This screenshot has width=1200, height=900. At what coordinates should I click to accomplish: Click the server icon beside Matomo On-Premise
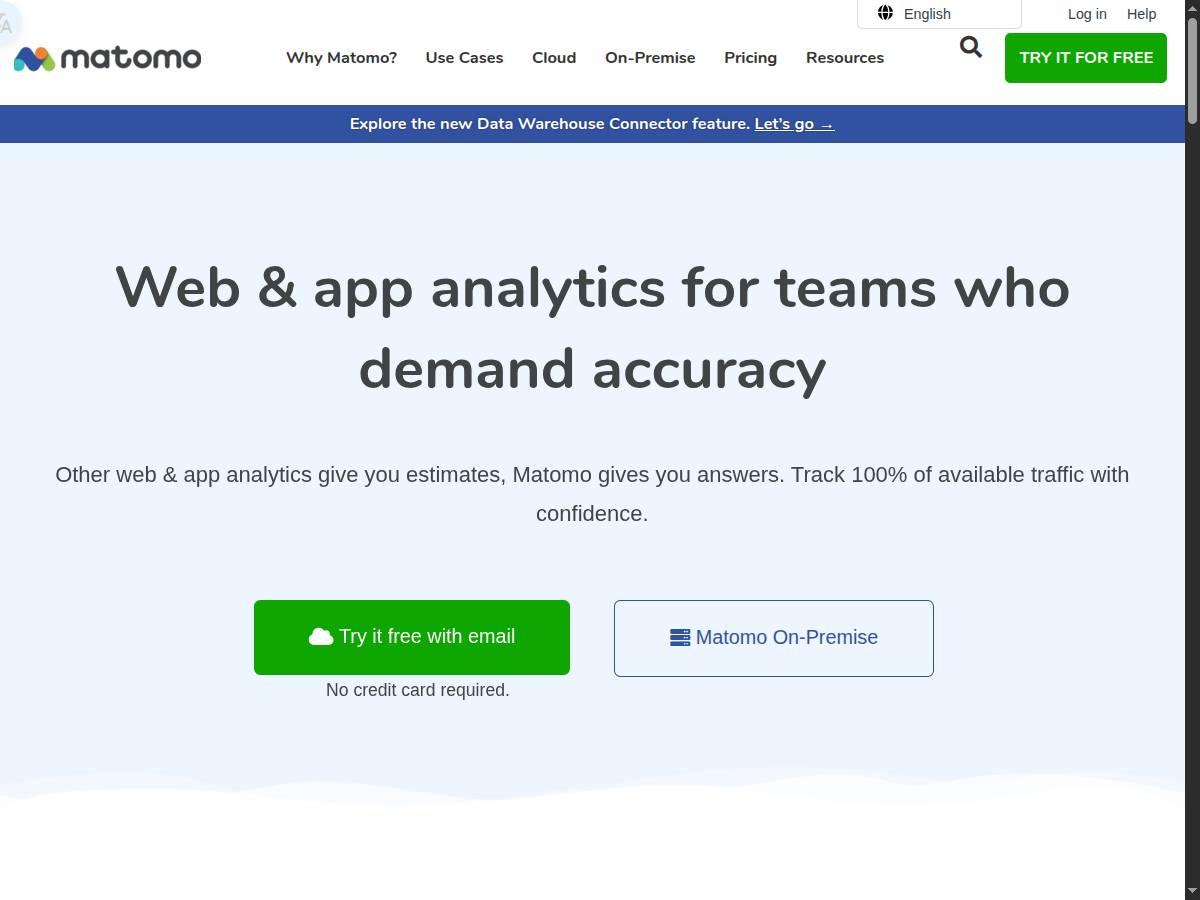click(680, 637)
